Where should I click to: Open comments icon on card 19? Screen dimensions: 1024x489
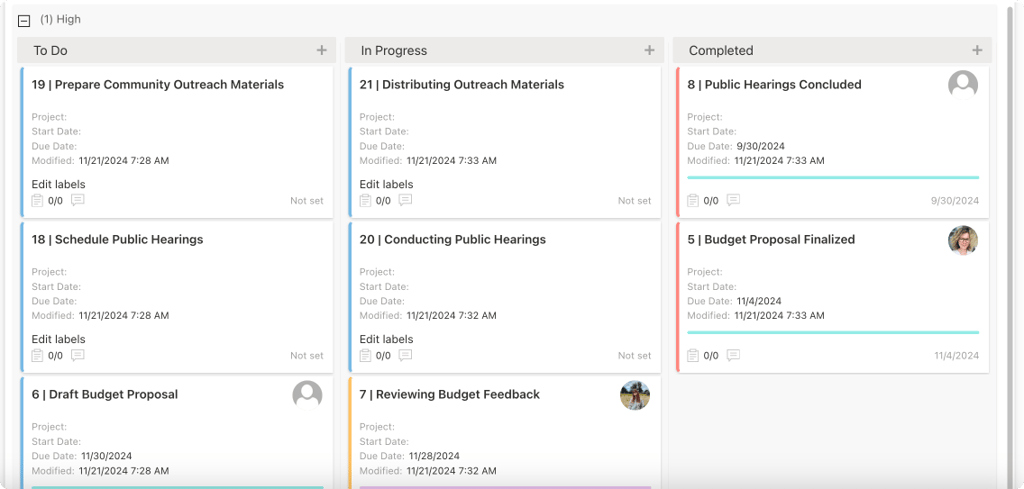(x=78, y=200)
